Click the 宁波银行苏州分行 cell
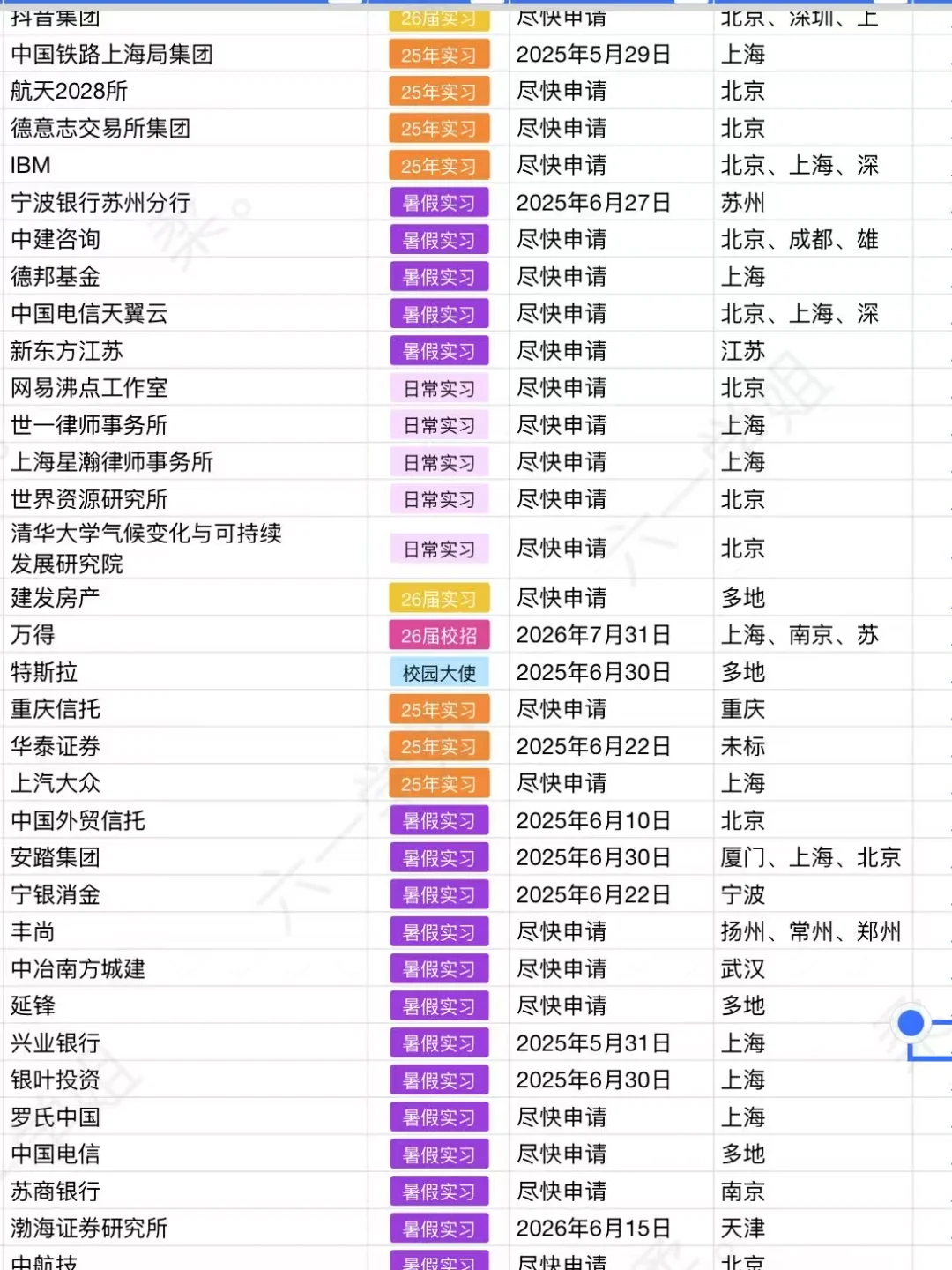The image size is (952, 1270). pos(185,203)
